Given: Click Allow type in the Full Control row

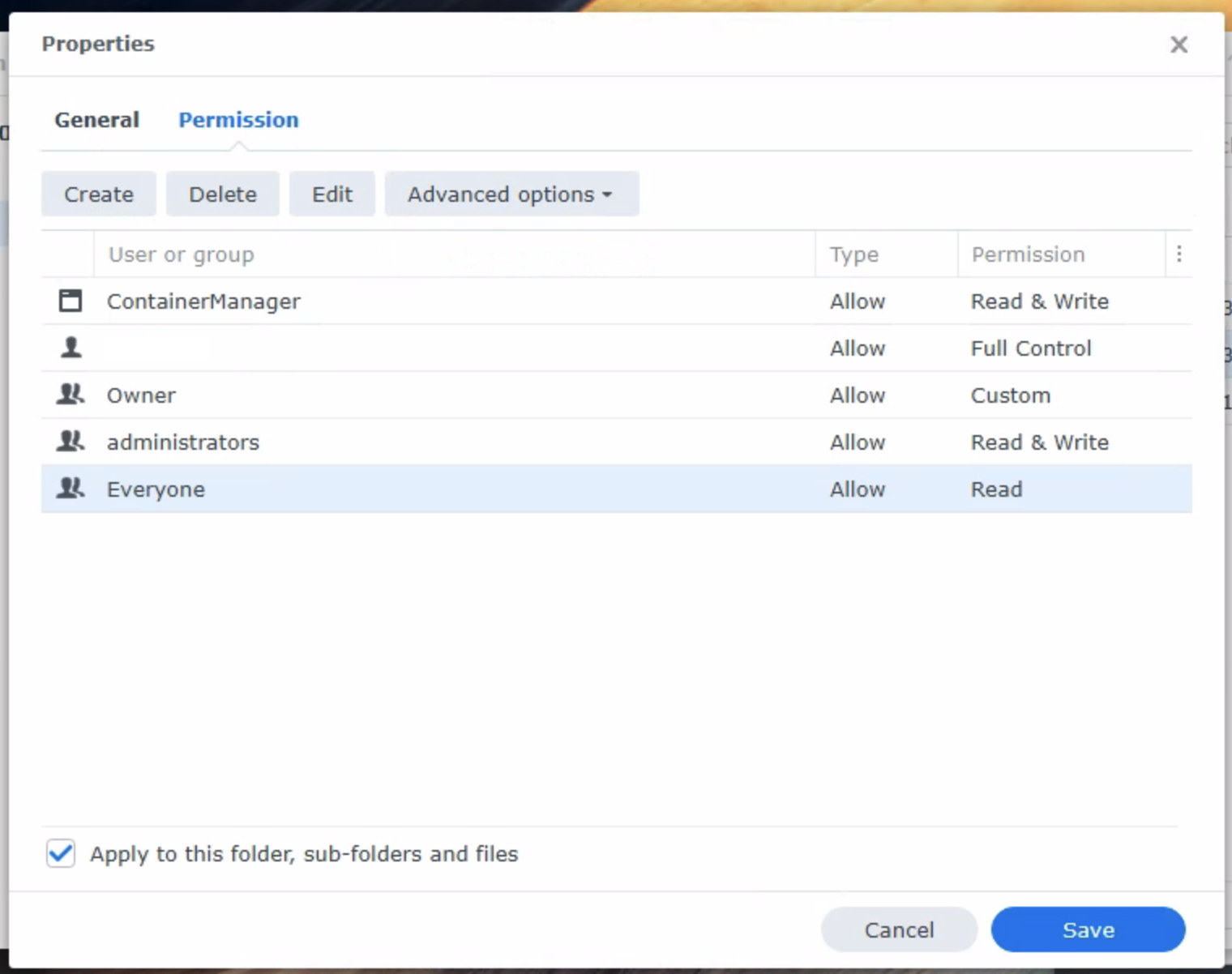Looking at the screenshot, I should tap(858, 348).
